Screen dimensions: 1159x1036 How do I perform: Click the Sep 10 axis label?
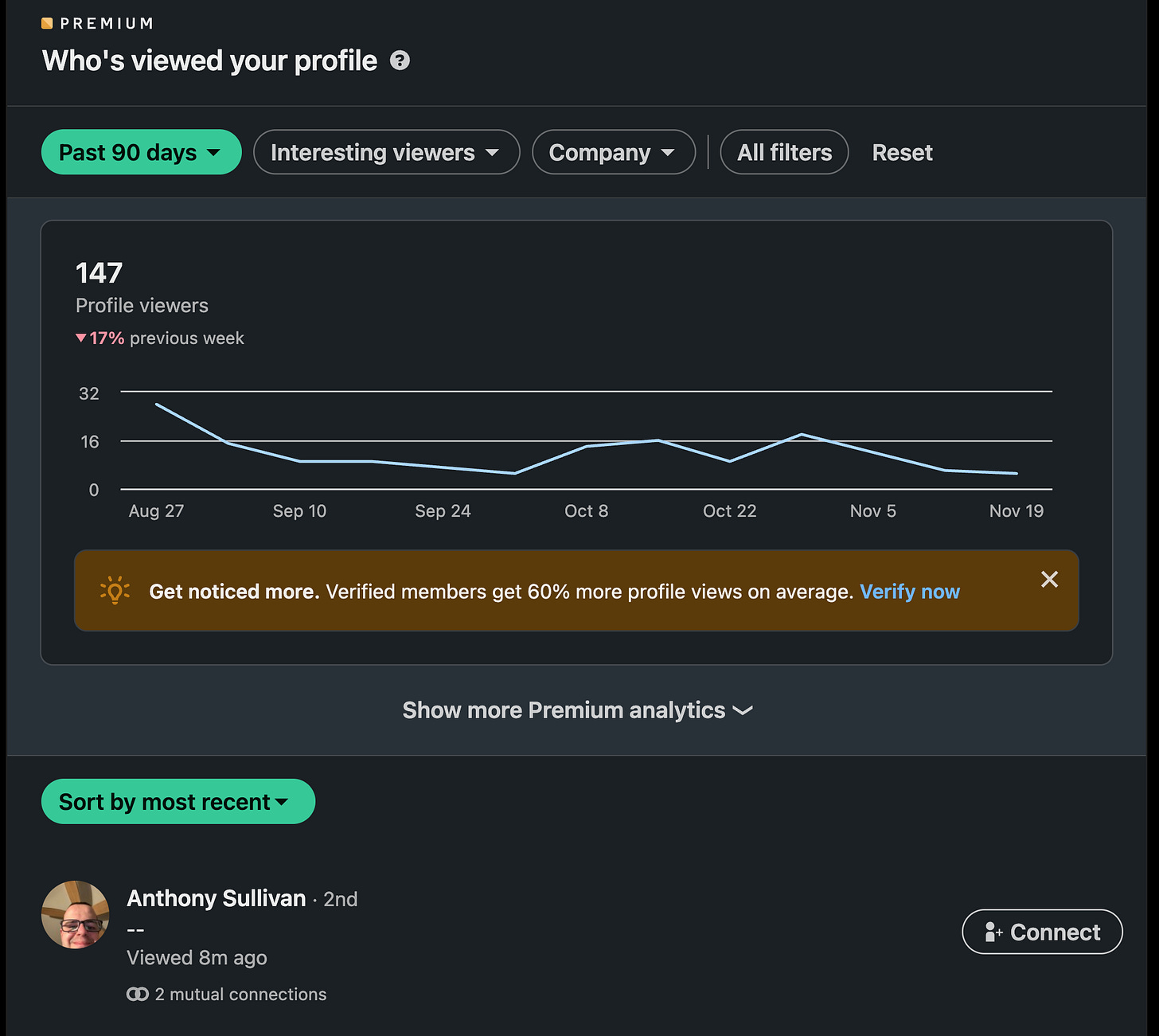[x=299, y=511]
